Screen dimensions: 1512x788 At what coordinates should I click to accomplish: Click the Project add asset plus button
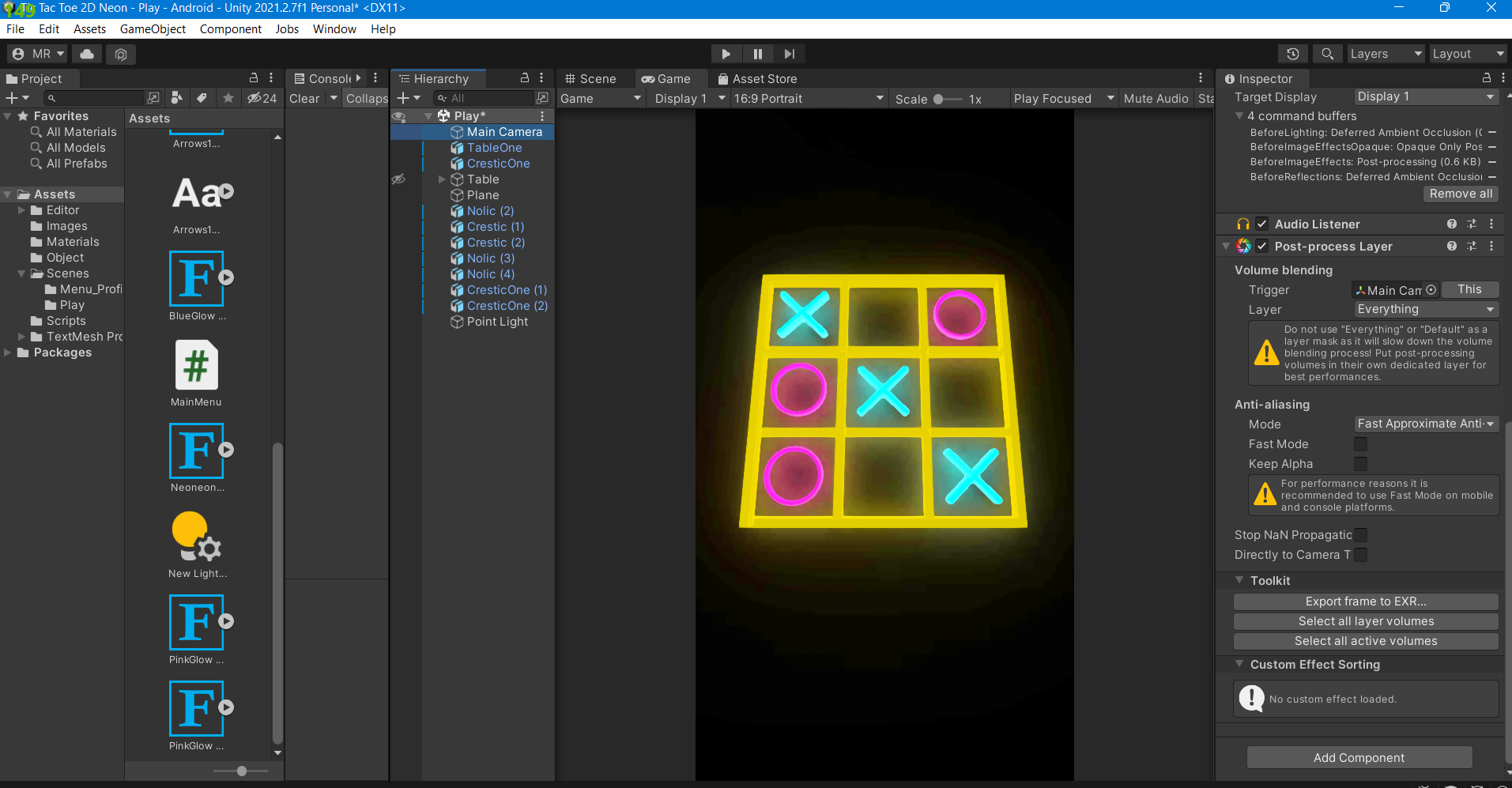[17, 98]
